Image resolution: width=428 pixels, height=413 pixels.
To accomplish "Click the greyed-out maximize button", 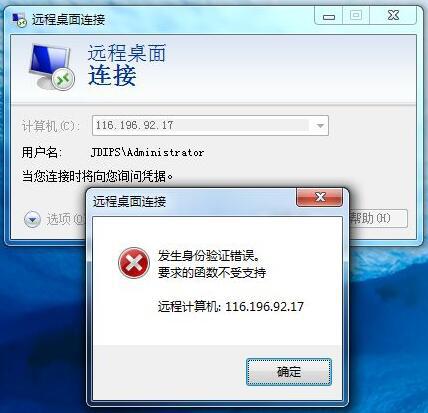I will pos(356,16).
